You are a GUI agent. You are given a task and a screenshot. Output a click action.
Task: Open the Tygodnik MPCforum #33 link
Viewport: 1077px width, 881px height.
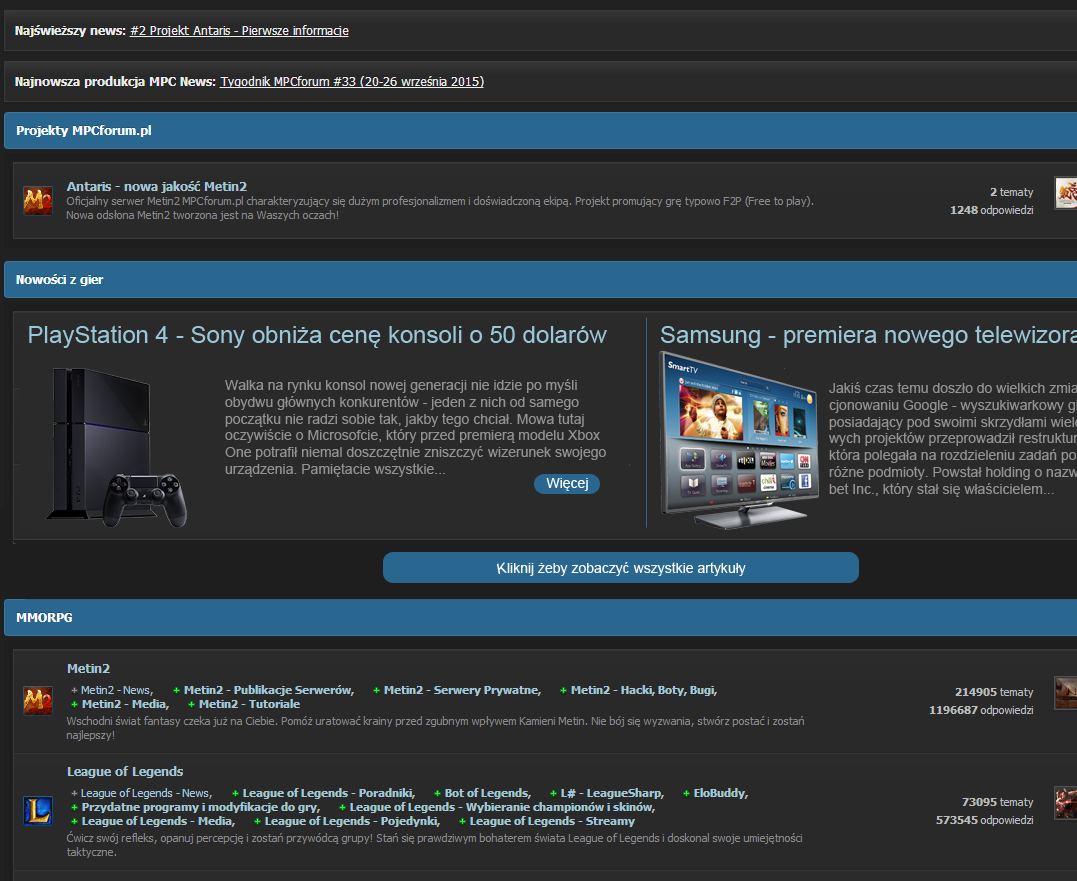coord(352,82)
